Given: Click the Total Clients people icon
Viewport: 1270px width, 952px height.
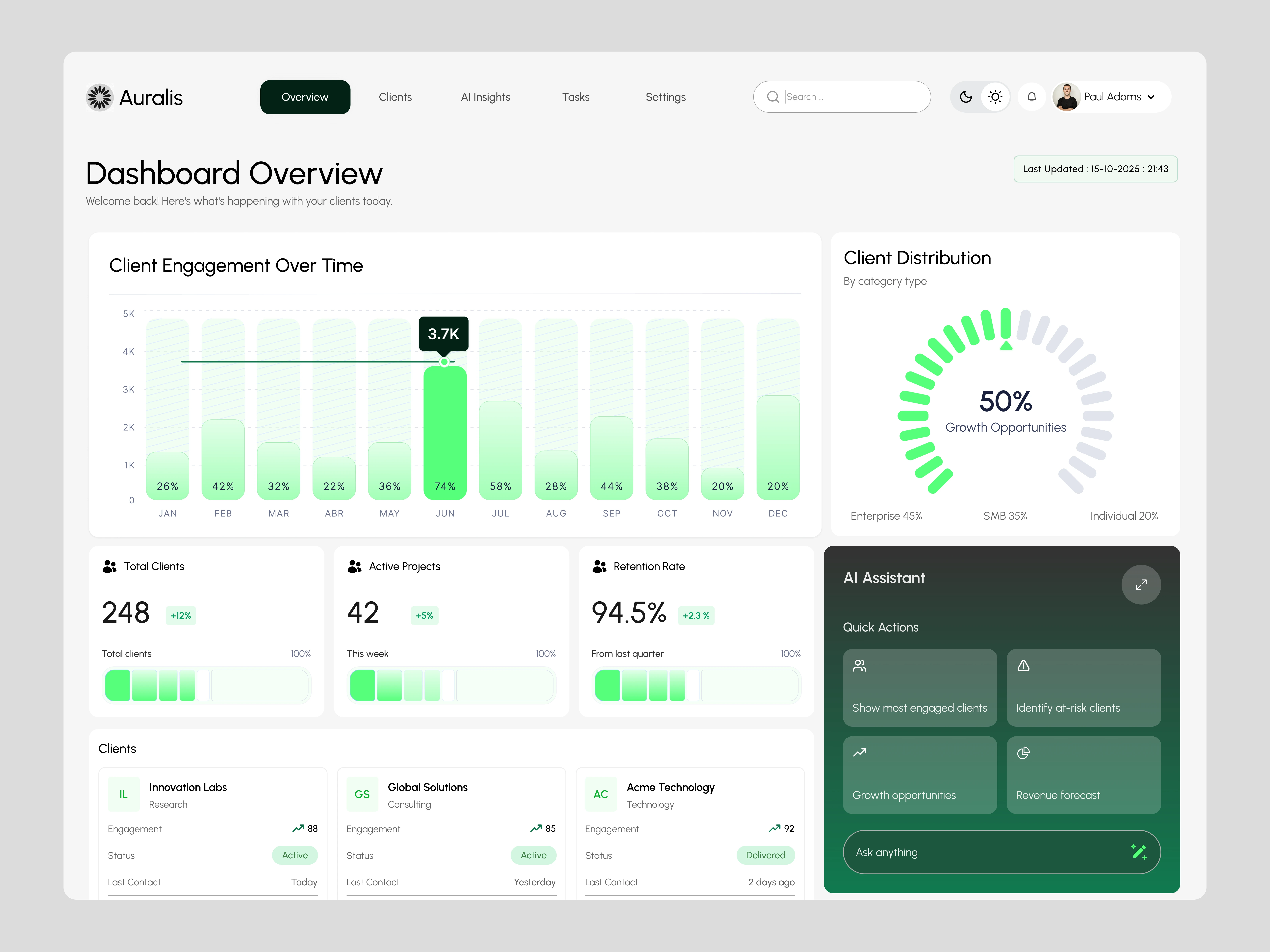Looking at the screenshot, I should click(109, 566).
